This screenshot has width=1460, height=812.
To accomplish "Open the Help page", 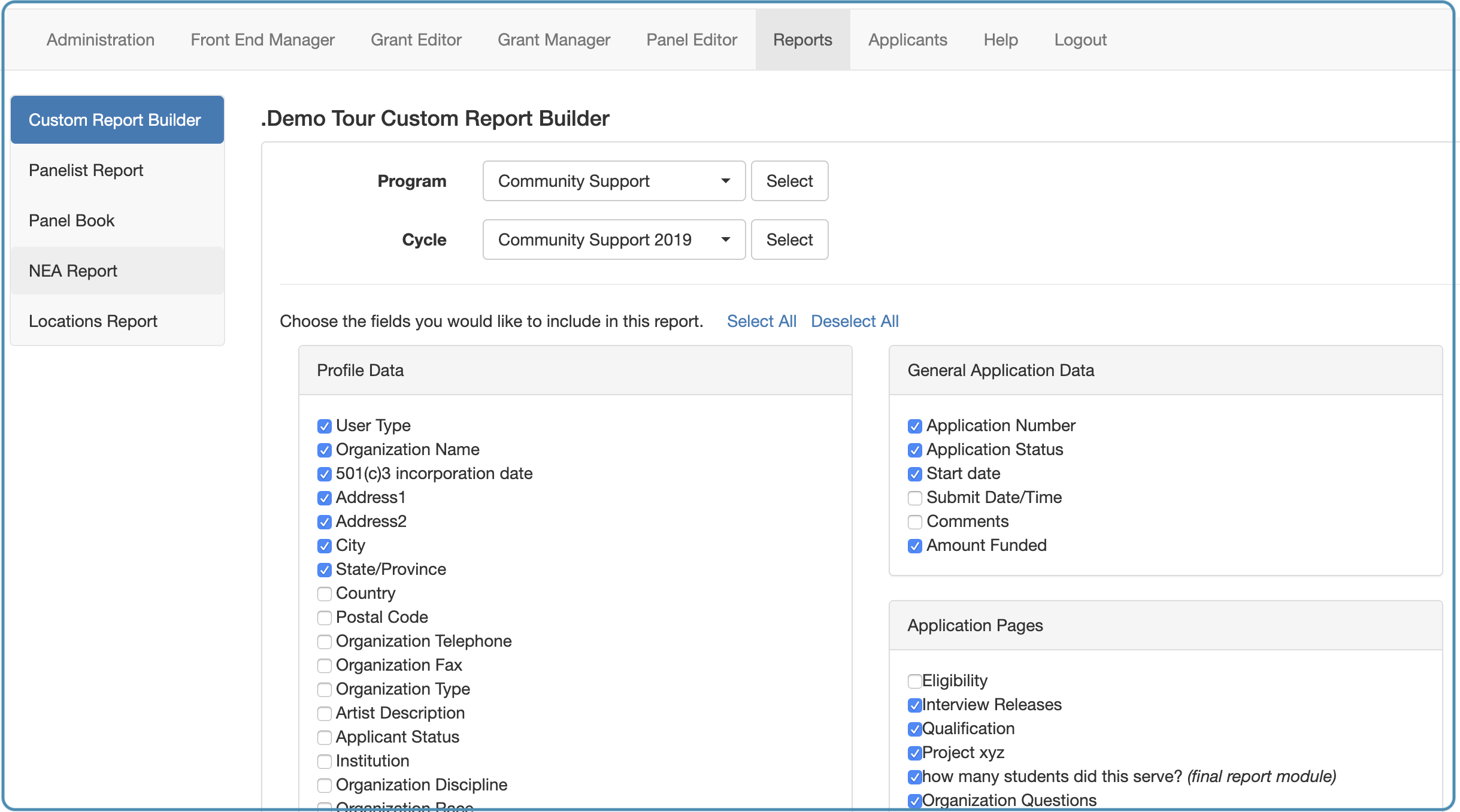I will [1001, 40].
